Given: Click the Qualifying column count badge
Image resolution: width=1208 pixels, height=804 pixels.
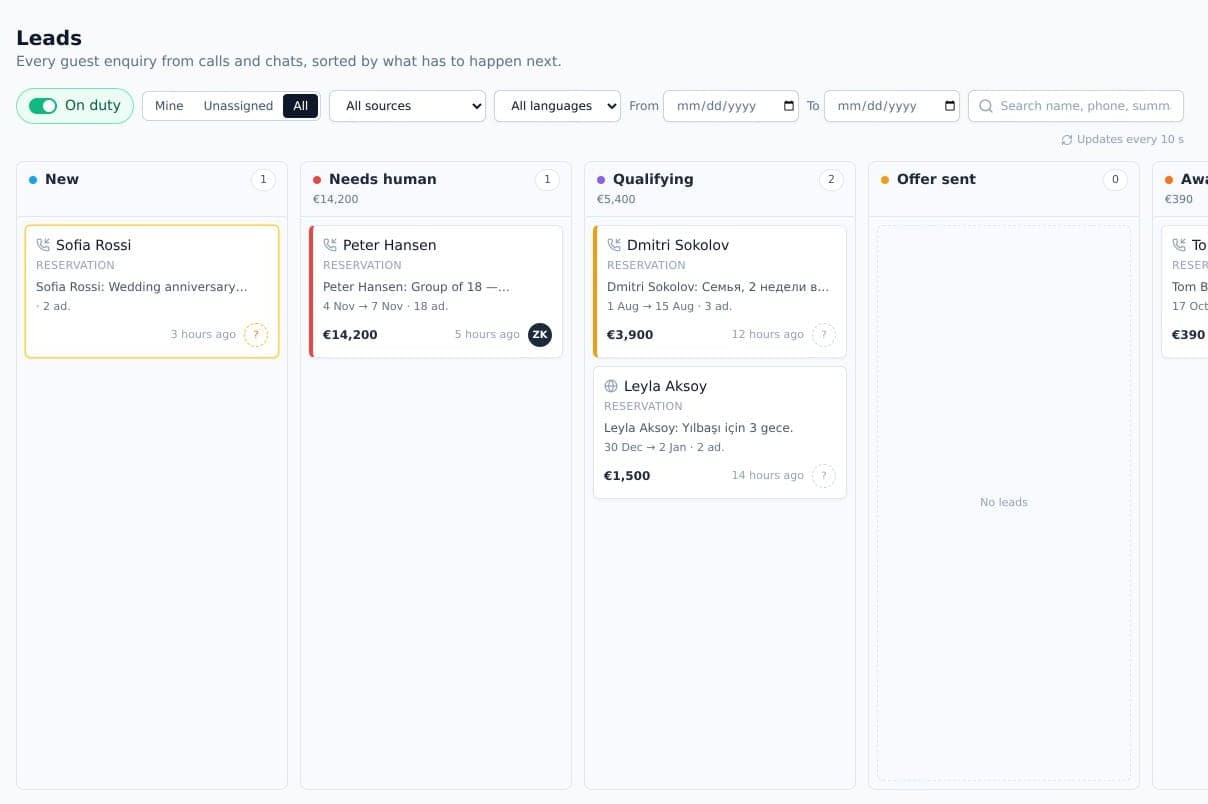Looking at the screenshot, I should point(830,180).
